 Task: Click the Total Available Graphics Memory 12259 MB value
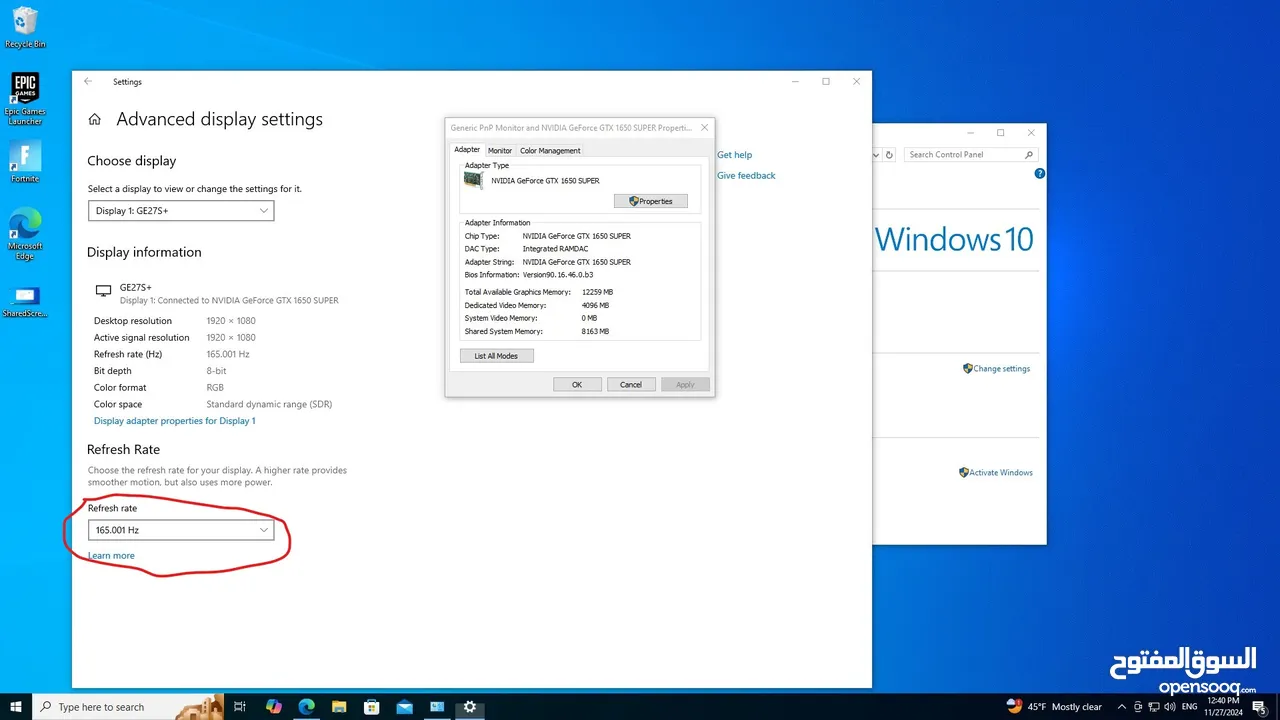pos(597,292)
